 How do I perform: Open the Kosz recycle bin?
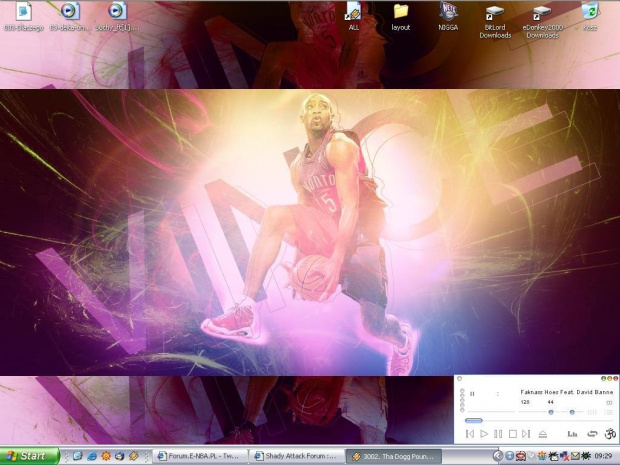[590, 17]
